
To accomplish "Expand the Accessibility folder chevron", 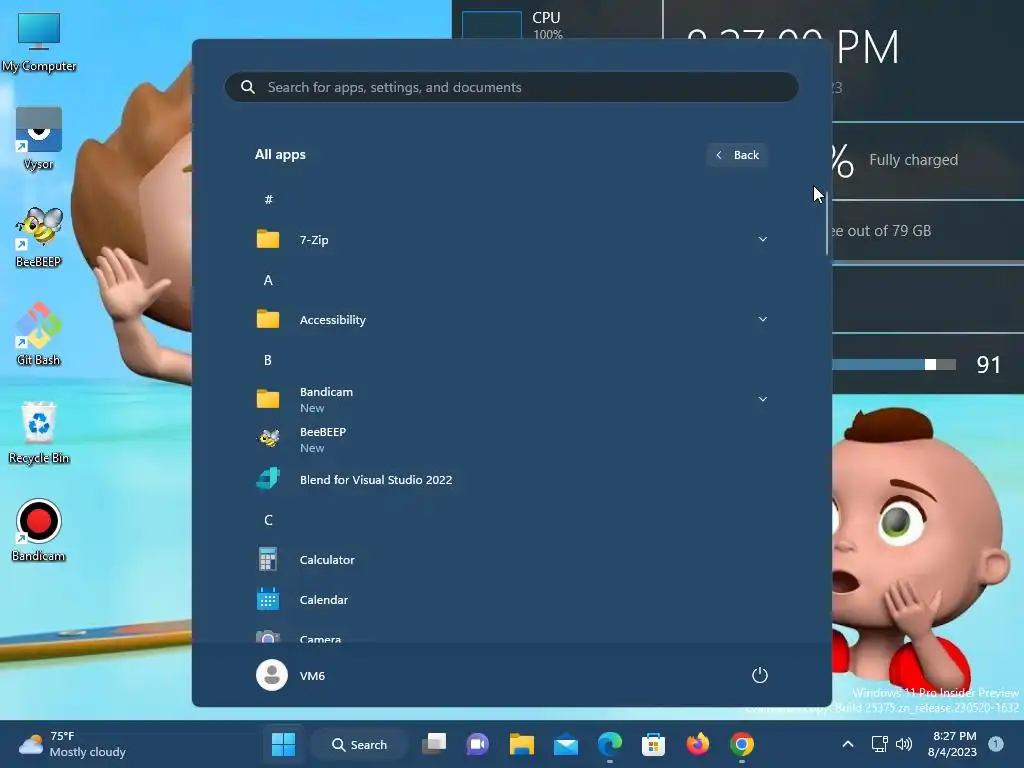I will click(x=762, y=319).
